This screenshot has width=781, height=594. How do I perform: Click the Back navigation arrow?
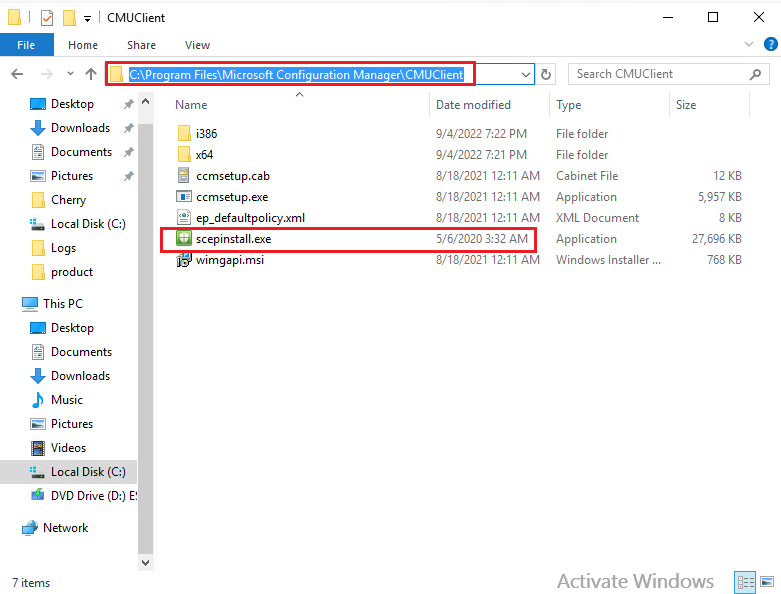coord(17,74)
